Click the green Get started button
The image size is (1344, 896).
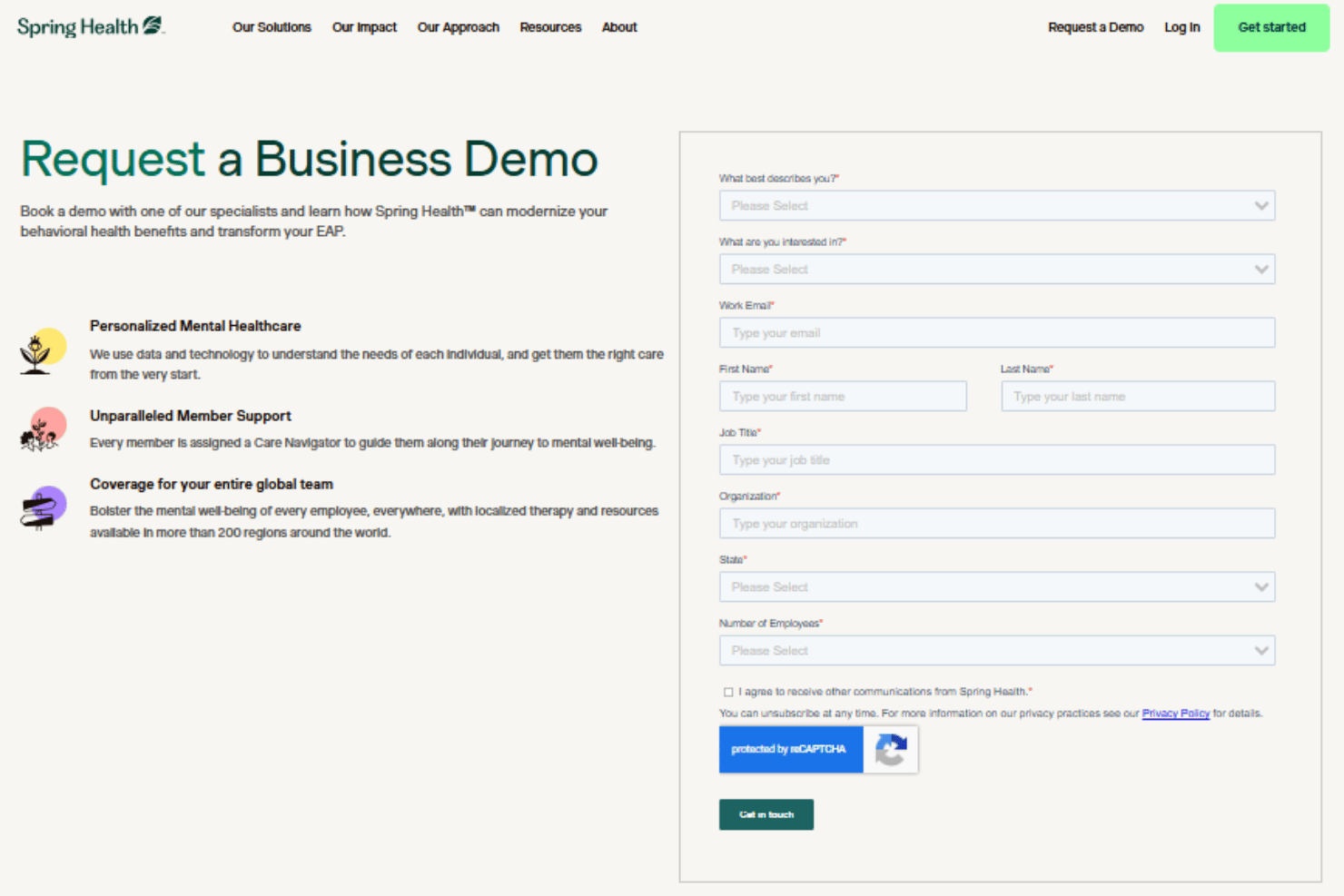coord(1271,27)
